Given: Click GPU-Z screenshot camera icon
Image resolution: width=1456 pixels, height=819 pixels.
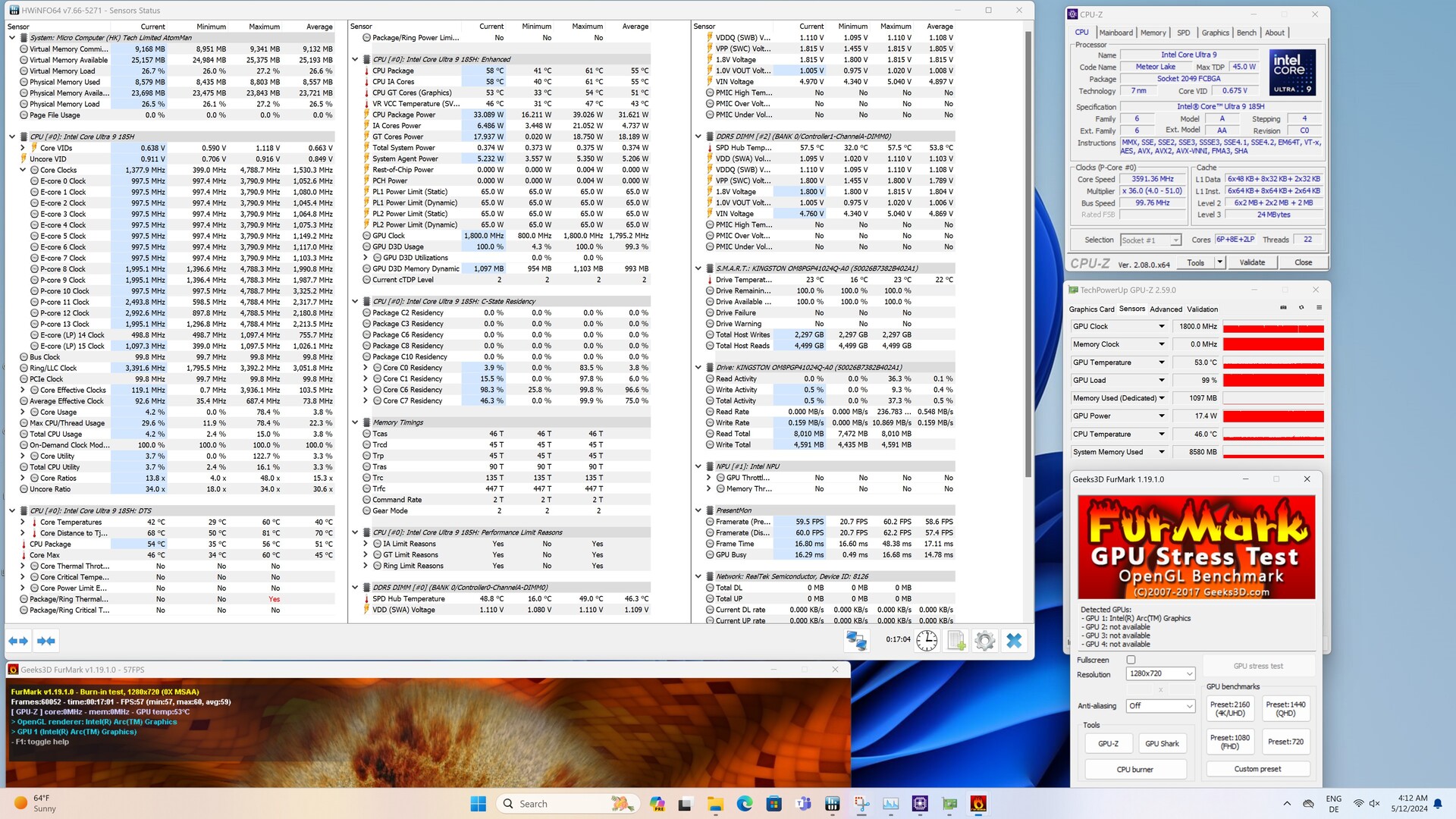Looking at the screenshot, I should (x=1283, y=308).
